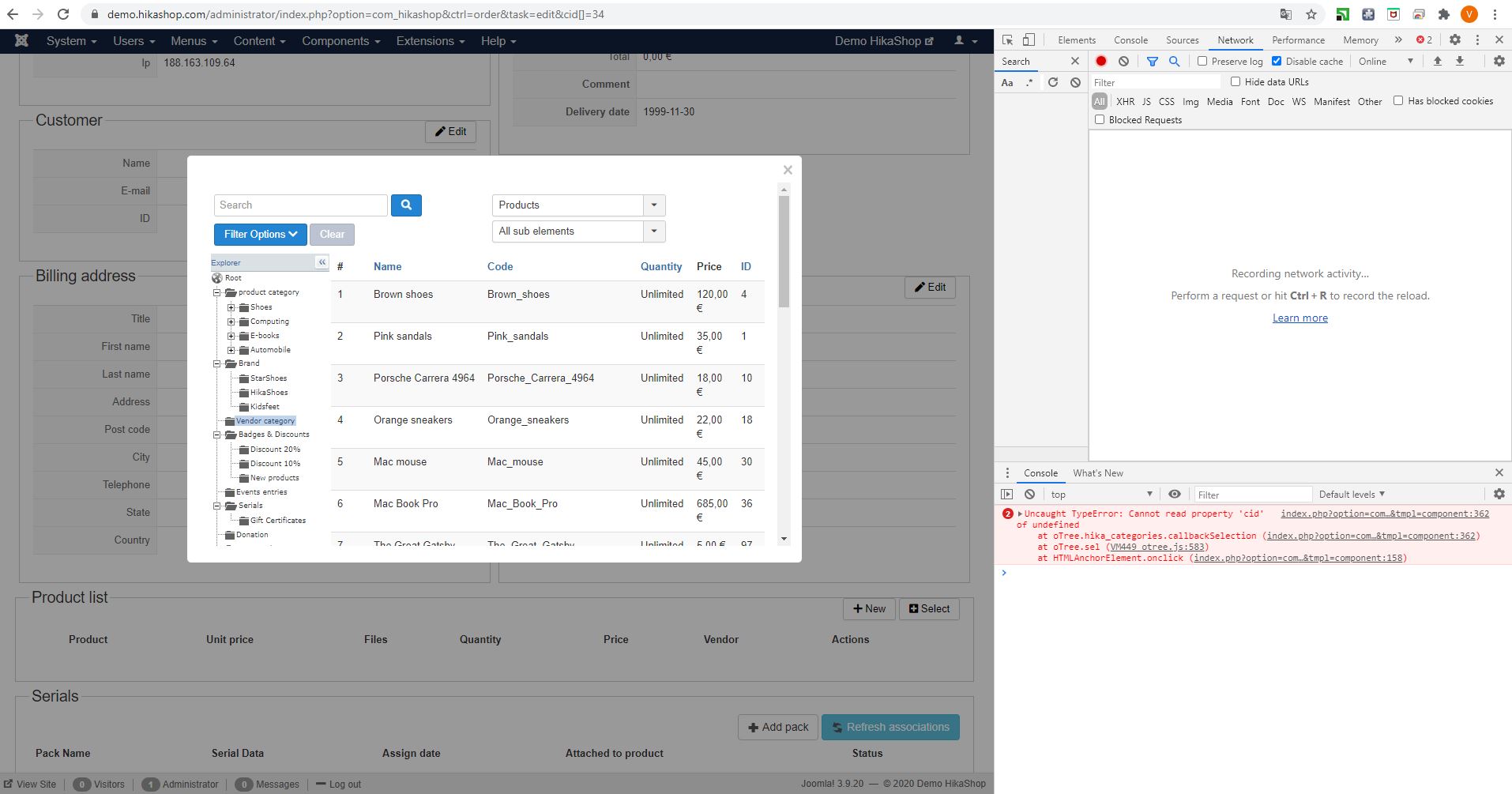
Task: Click the blue magnifier search button
Action: click(x=406, y=205)
